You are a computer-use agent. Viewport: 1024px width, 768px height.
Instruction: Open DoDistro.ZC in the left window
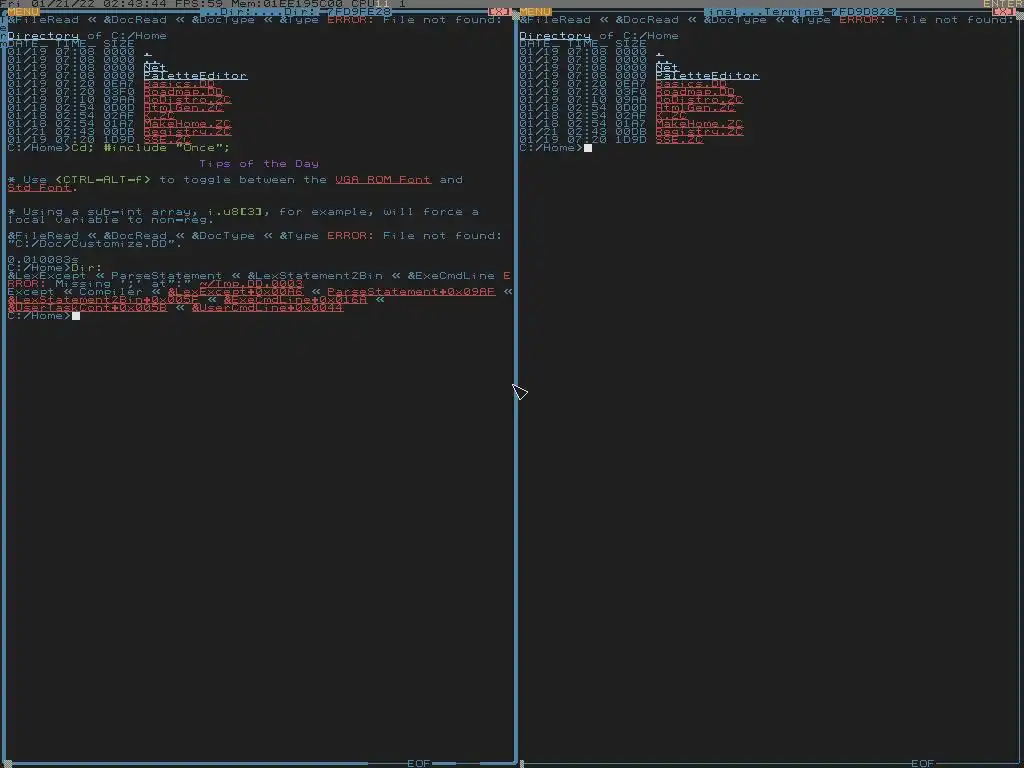[187, 99]
